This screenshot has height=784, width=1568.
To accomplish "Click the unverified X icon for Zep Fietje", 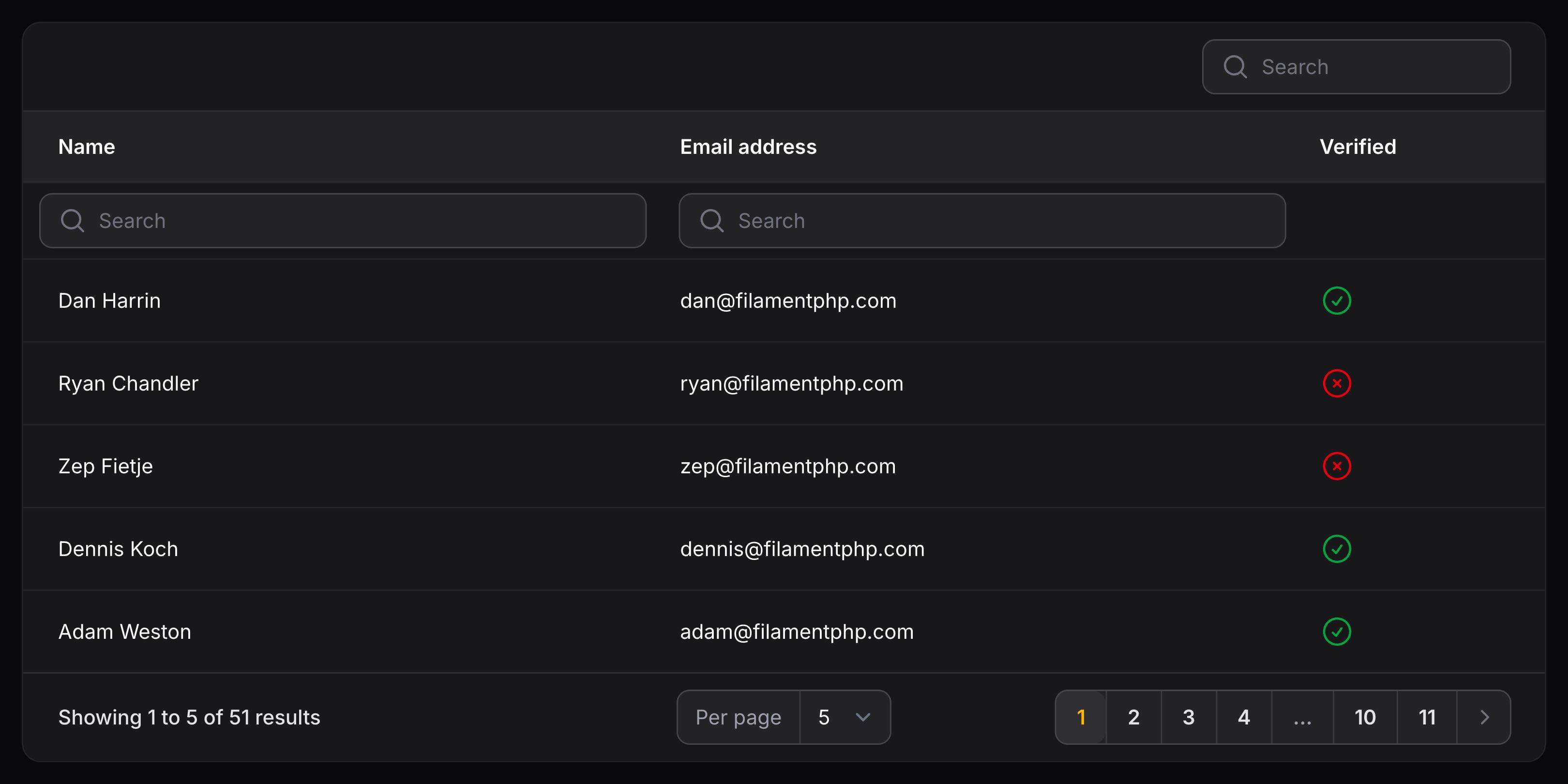I will [x=1337, y=466].
